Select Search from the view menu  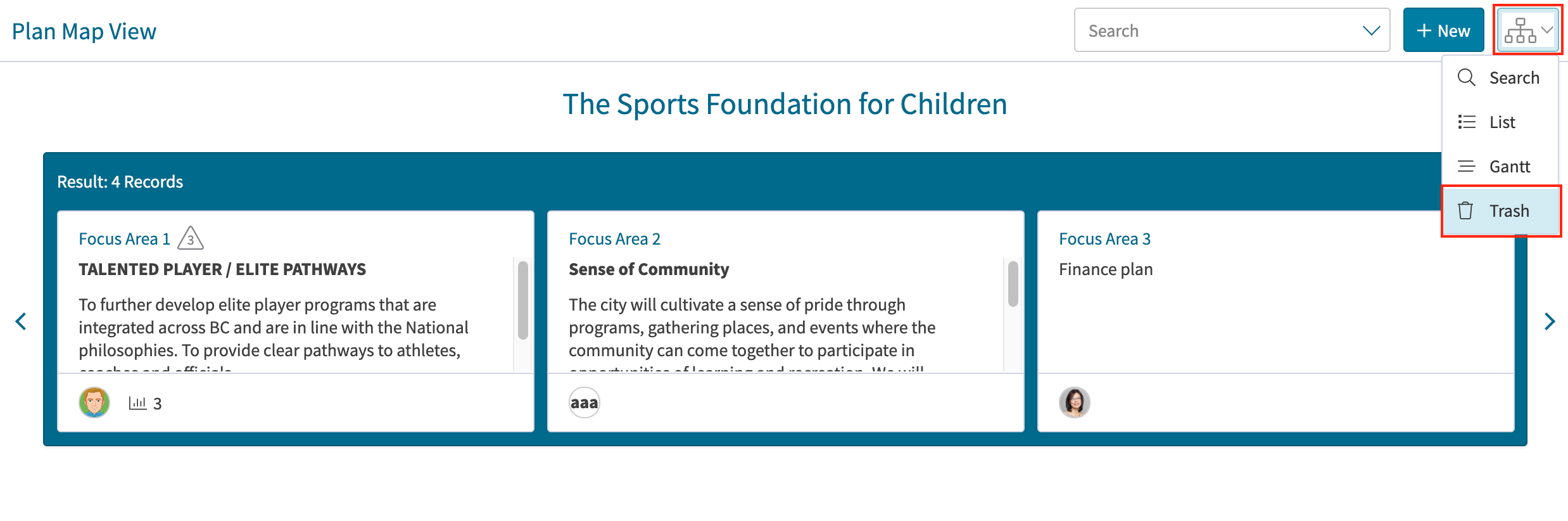(x=1500, y=78)
